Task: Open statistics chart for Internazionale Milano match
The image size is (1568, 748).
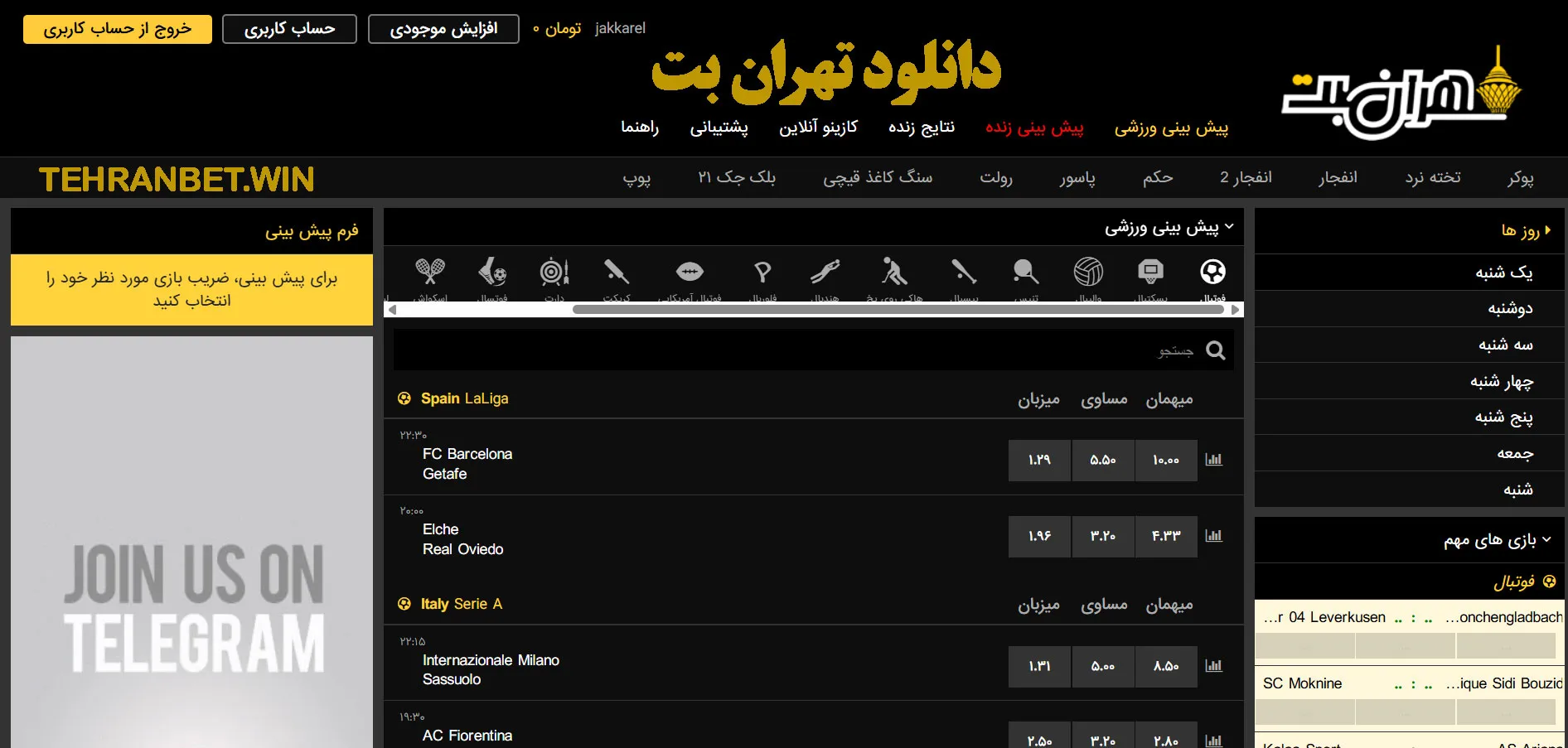Action: point(1214,666)
